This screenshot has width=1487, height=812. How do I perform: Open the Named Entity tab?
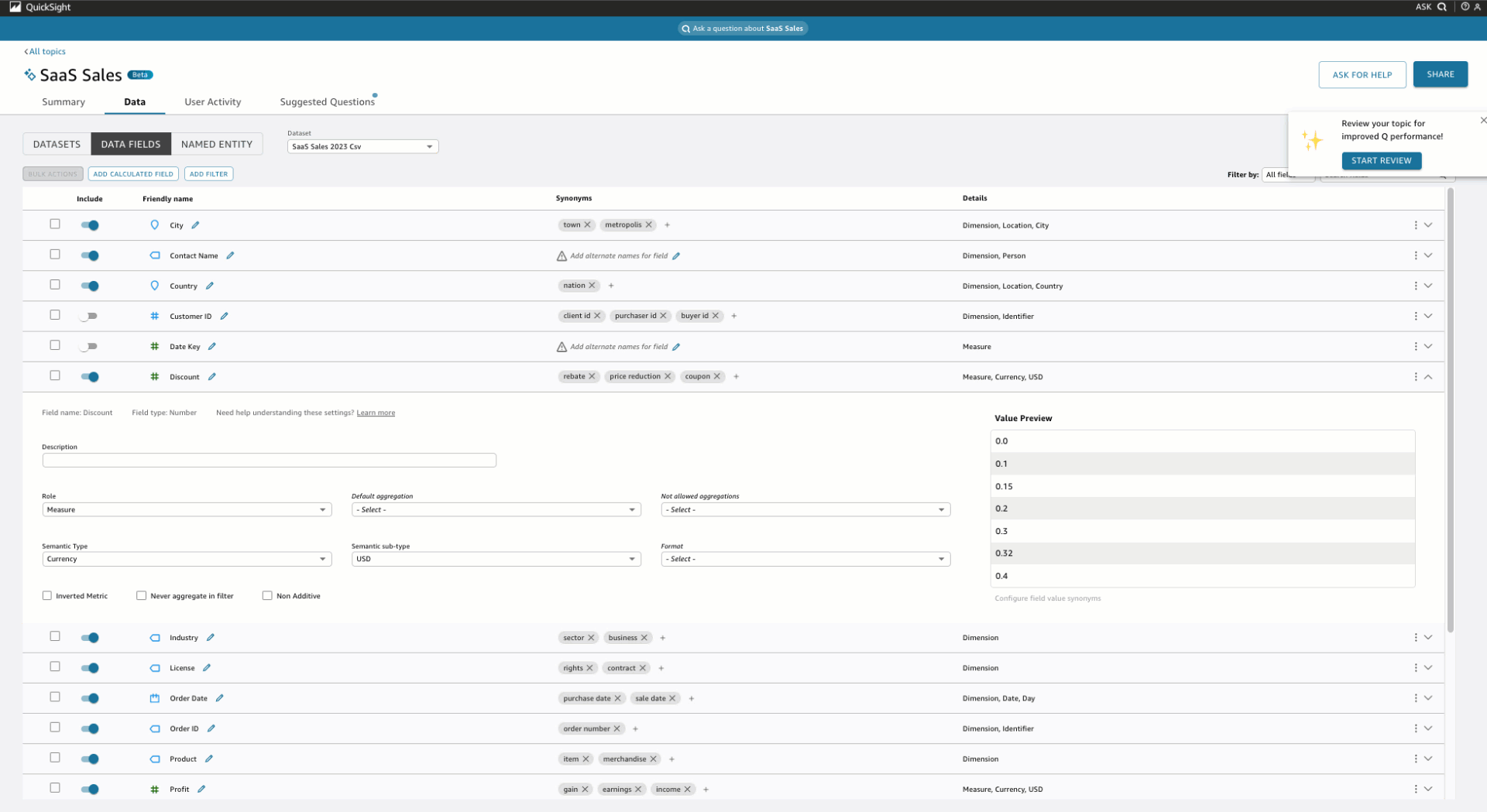coord(217,144)
